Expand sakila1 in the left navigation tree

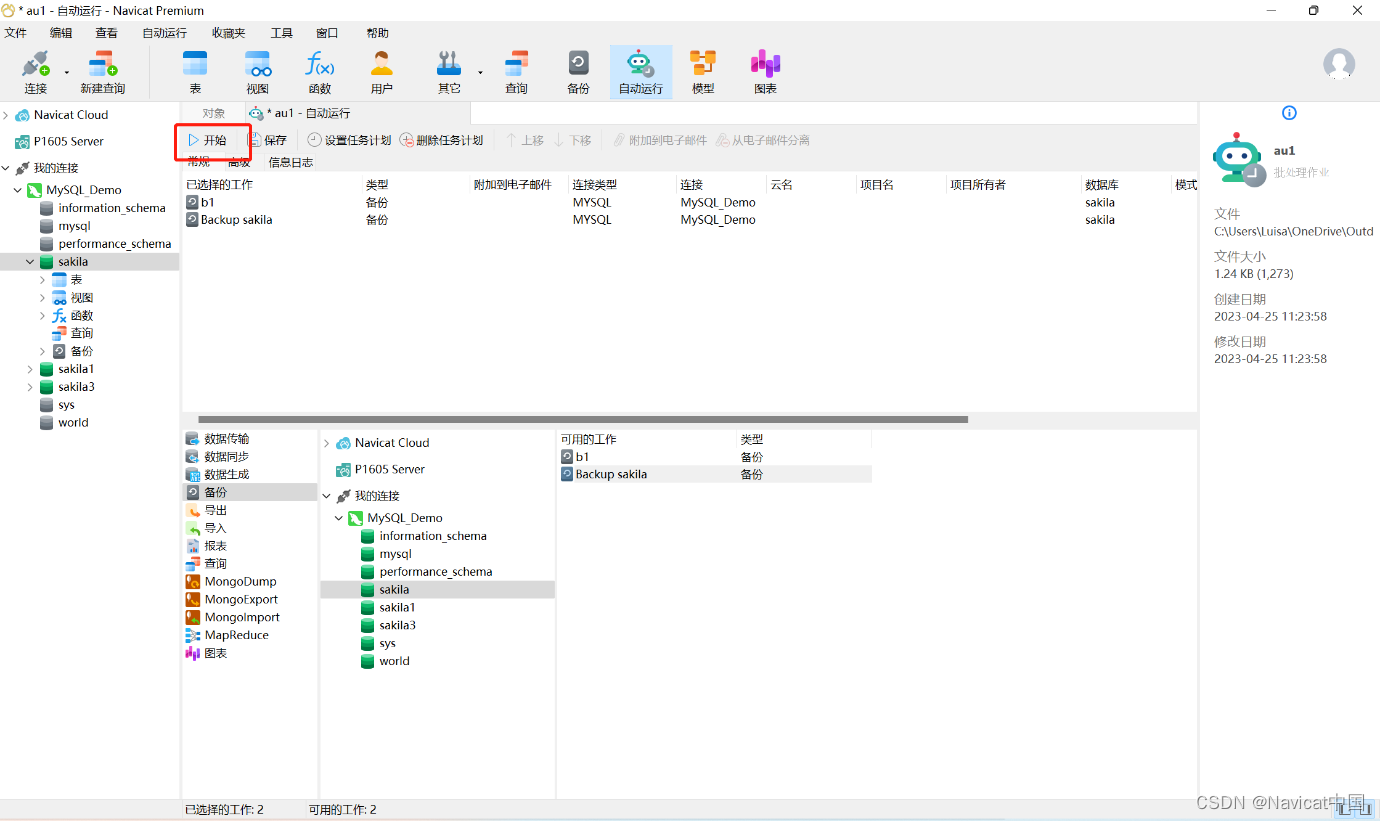tap(30, 369)
